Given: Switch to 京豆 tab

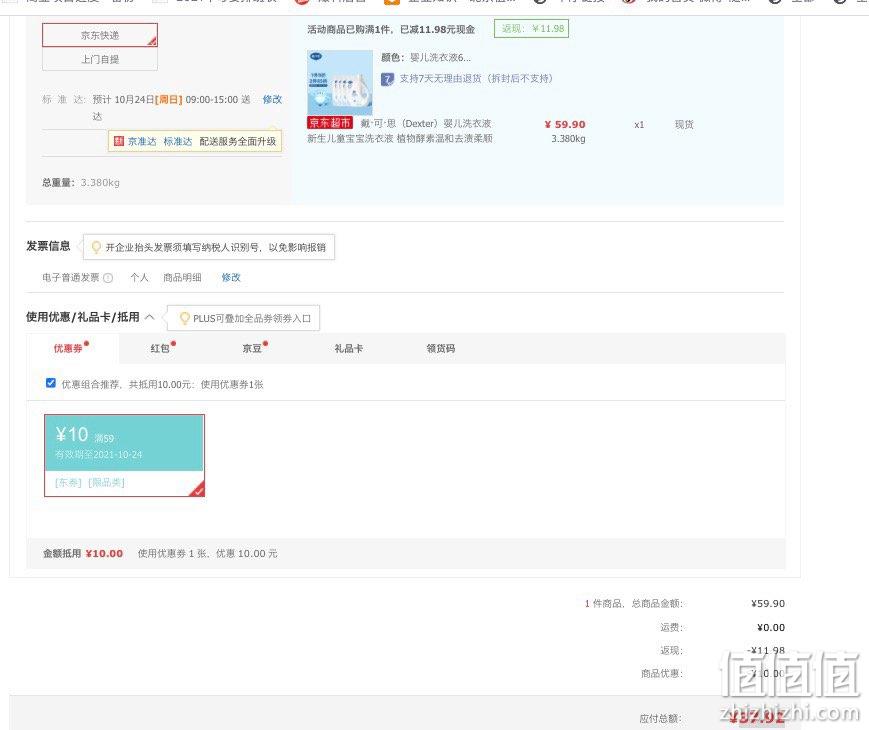Looking at the screenshot, I should [252, 348].
